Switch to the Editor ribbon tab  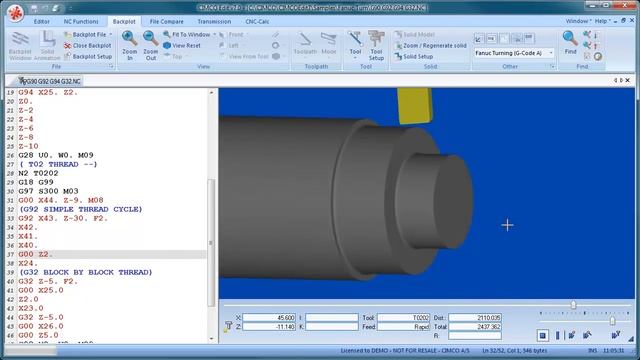[x=42, y=21]
